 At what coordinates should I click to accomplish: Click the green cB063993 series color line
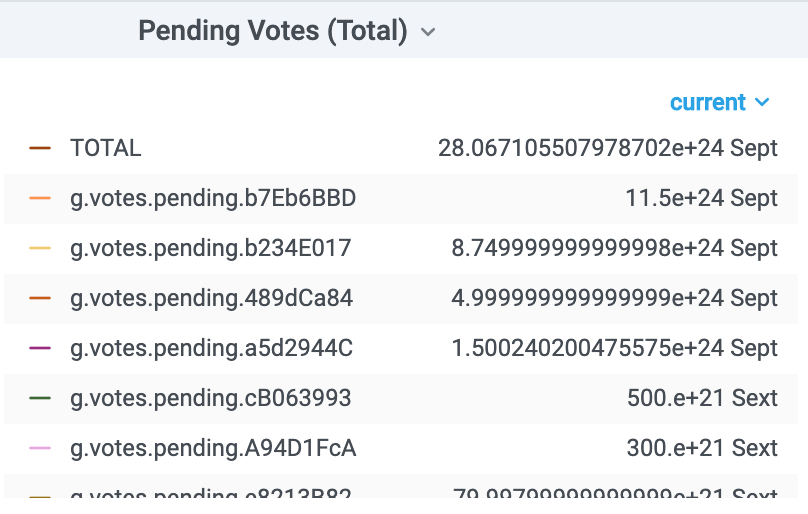(x=40, y=398)
